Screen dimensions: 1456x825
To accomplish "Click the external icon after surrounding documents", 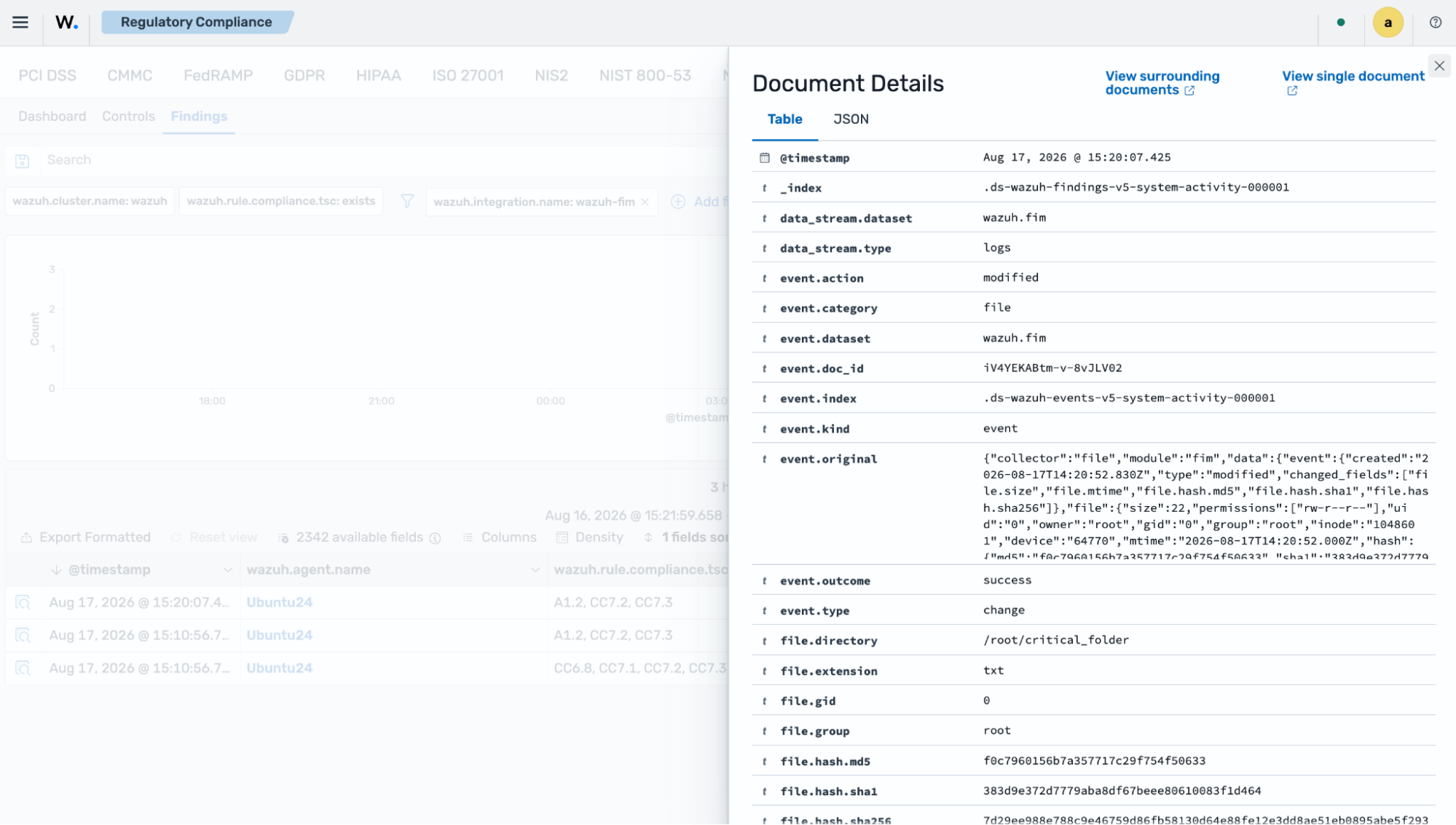I will 1189,91.
